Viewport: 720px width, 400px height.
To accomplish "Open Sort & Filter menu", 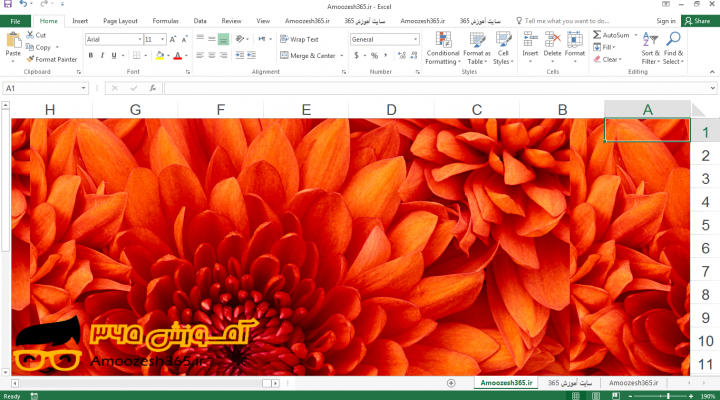I will 650,49.
